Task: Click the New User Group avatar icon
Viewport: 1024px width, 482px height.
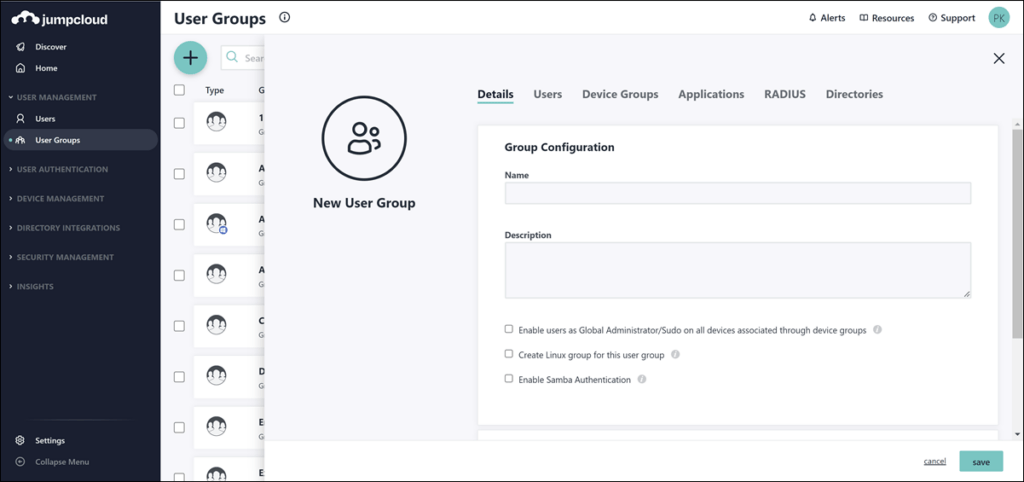Action: tap(364, 138)
